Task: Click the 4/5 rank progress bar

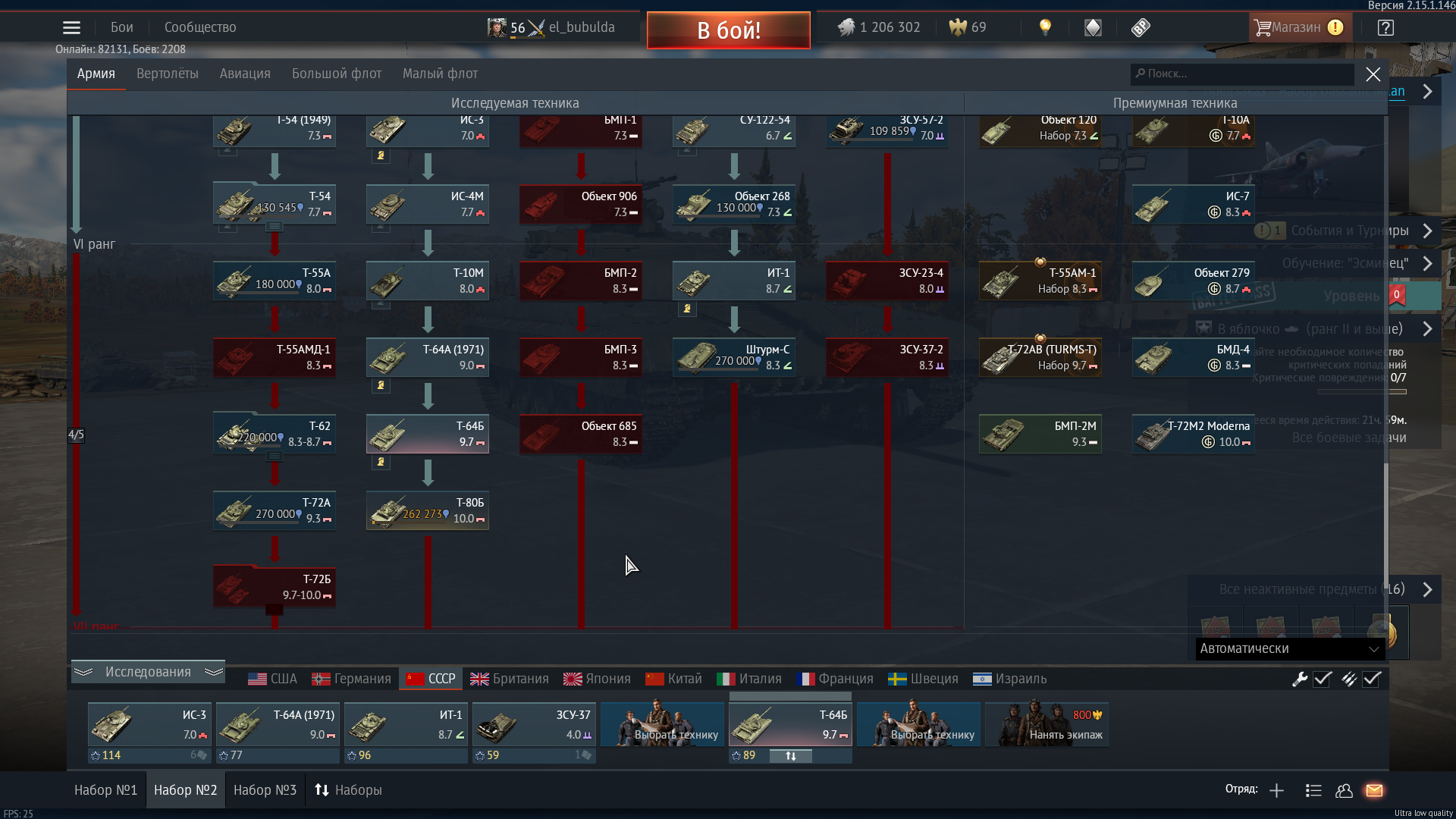Action: [x=76, y=435]
